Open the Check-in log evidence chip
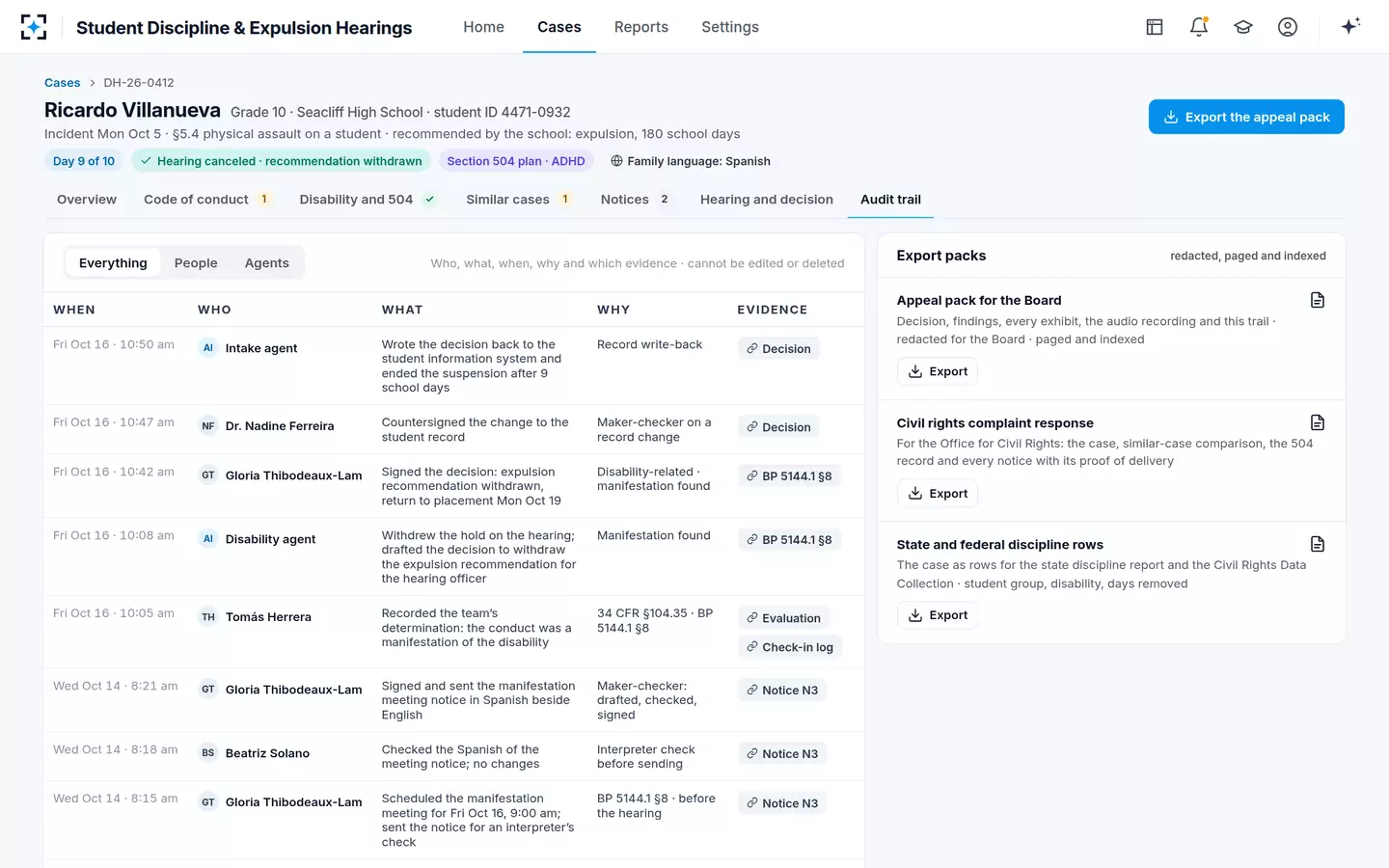This screenshot has height=868, width=1389. point(790,647)
